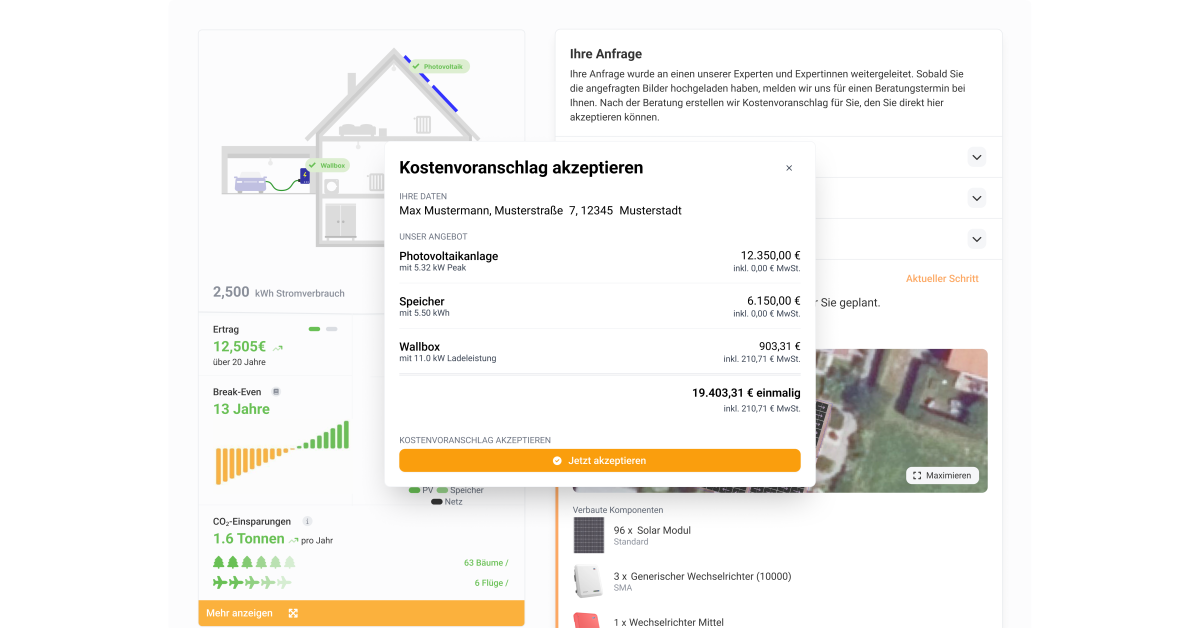
Task: Click the 19.403,31 € einmalig total
Action: click(746, 393)
